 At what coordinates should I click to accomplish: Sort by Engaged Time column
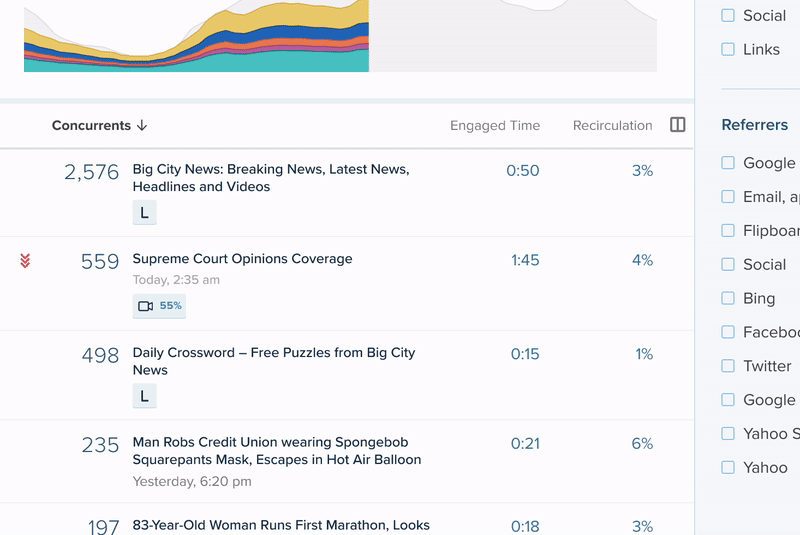pyautogui.click(x=494, y=126)
